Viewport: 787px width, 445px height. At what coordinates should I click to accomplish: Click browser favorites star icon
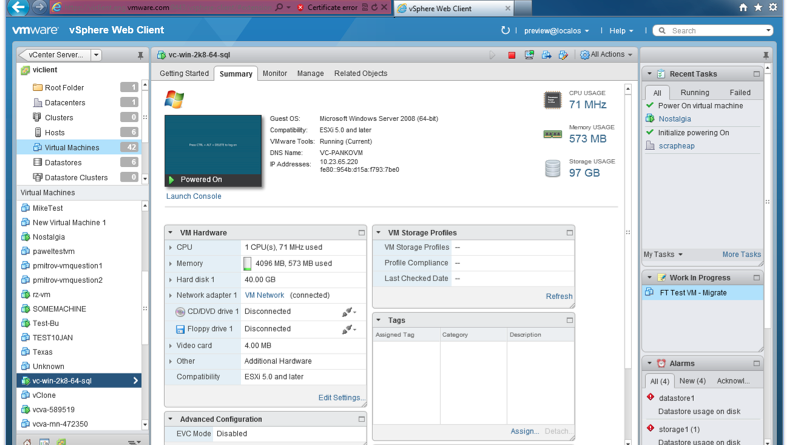tap(758, 7)
